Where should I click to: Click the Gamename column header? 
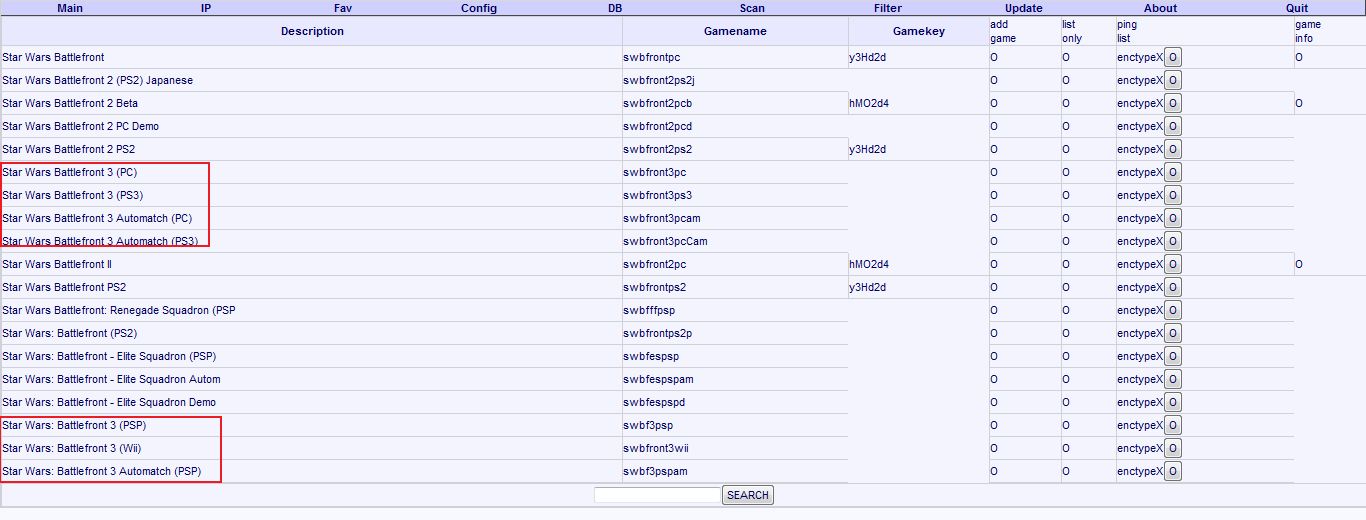coord(735,31)
